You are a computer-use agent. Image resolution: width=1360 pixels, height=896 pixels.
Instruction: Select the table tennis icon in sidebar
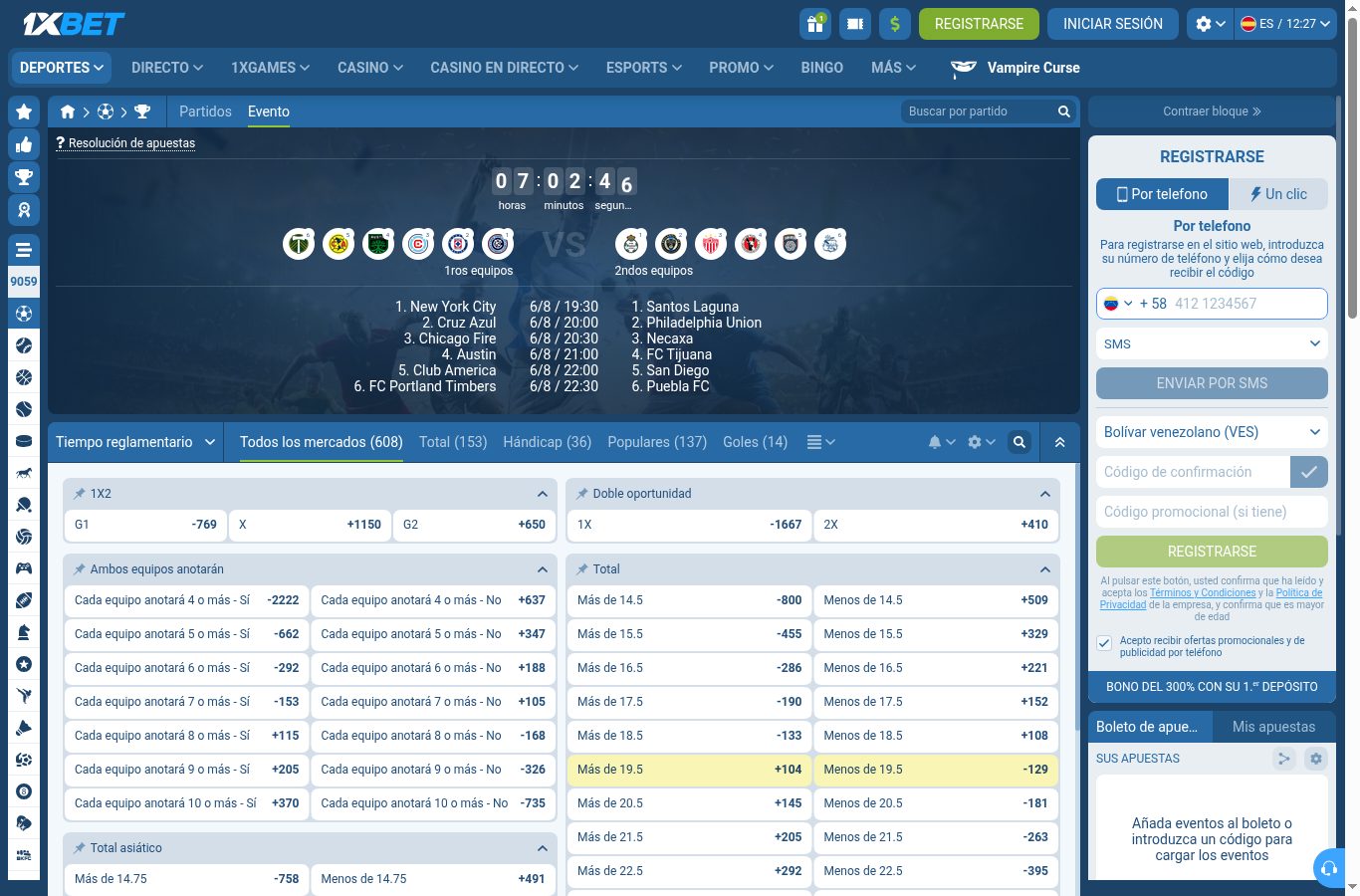pyautogui.click(x=24, y=505)
